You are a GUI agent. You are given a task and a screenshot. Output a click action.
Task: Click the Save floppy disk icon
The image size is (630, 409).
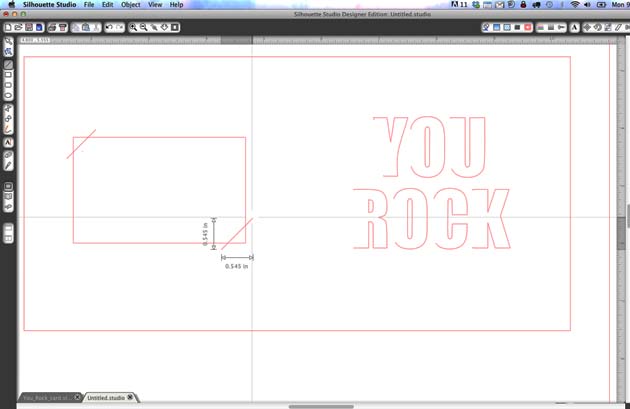(29, 27)
